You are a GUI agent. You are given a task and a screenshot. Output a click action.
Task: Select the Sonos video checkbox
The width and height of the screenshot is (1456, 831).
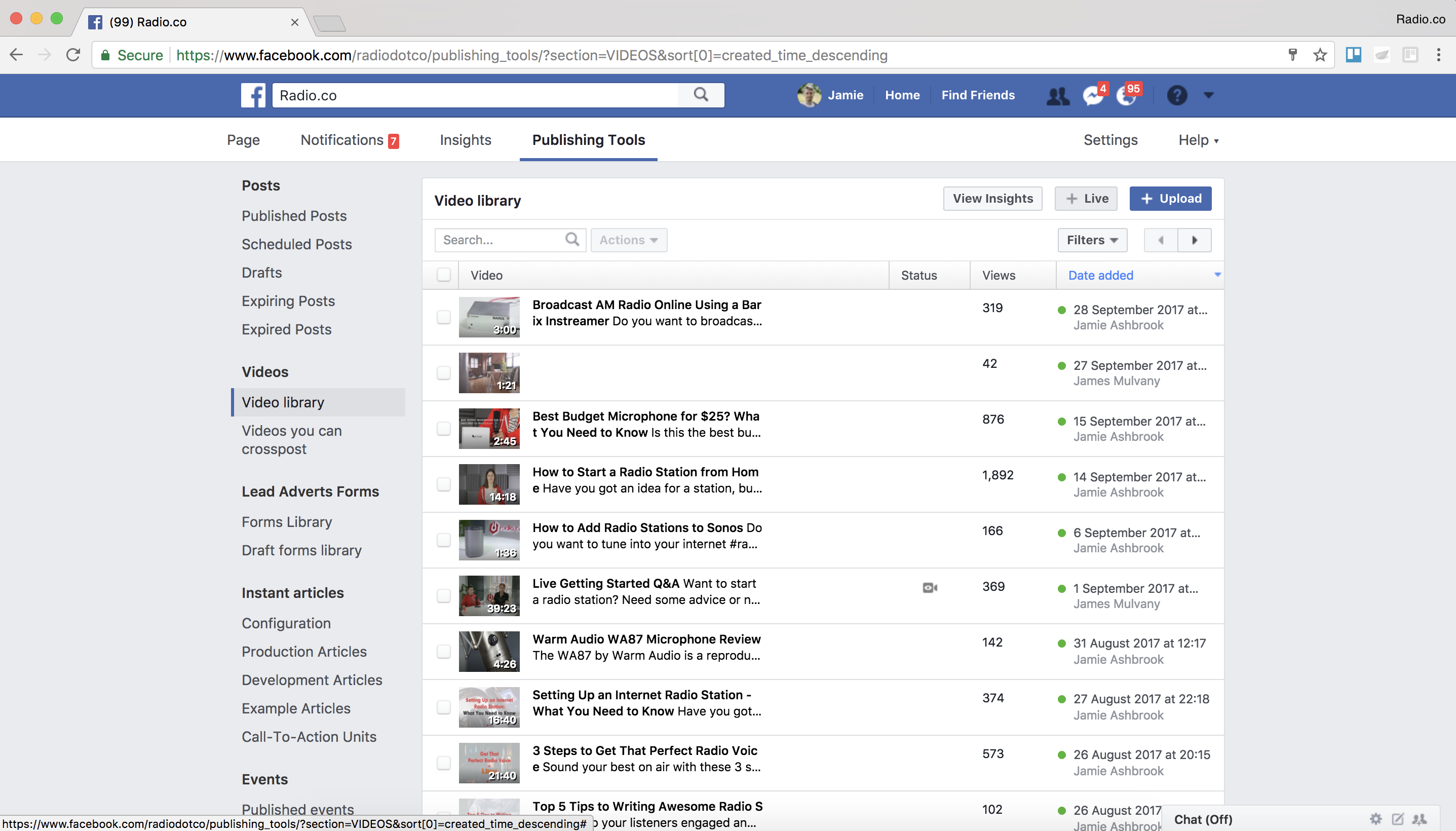[x=443, y=540]
